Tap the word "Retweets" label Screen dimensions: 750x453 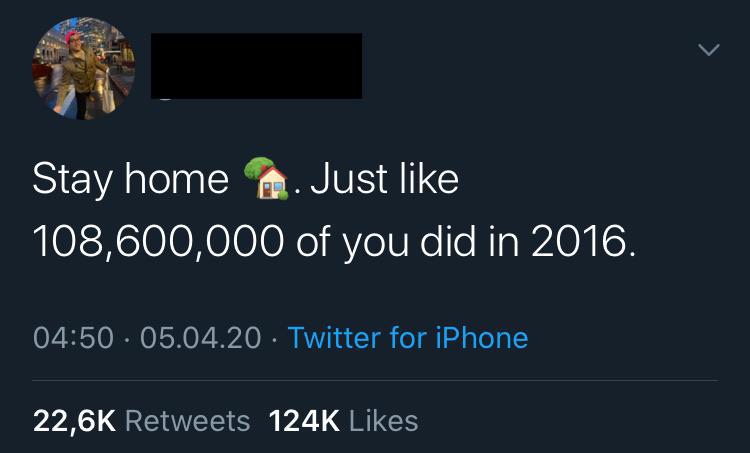click(188, 421)
